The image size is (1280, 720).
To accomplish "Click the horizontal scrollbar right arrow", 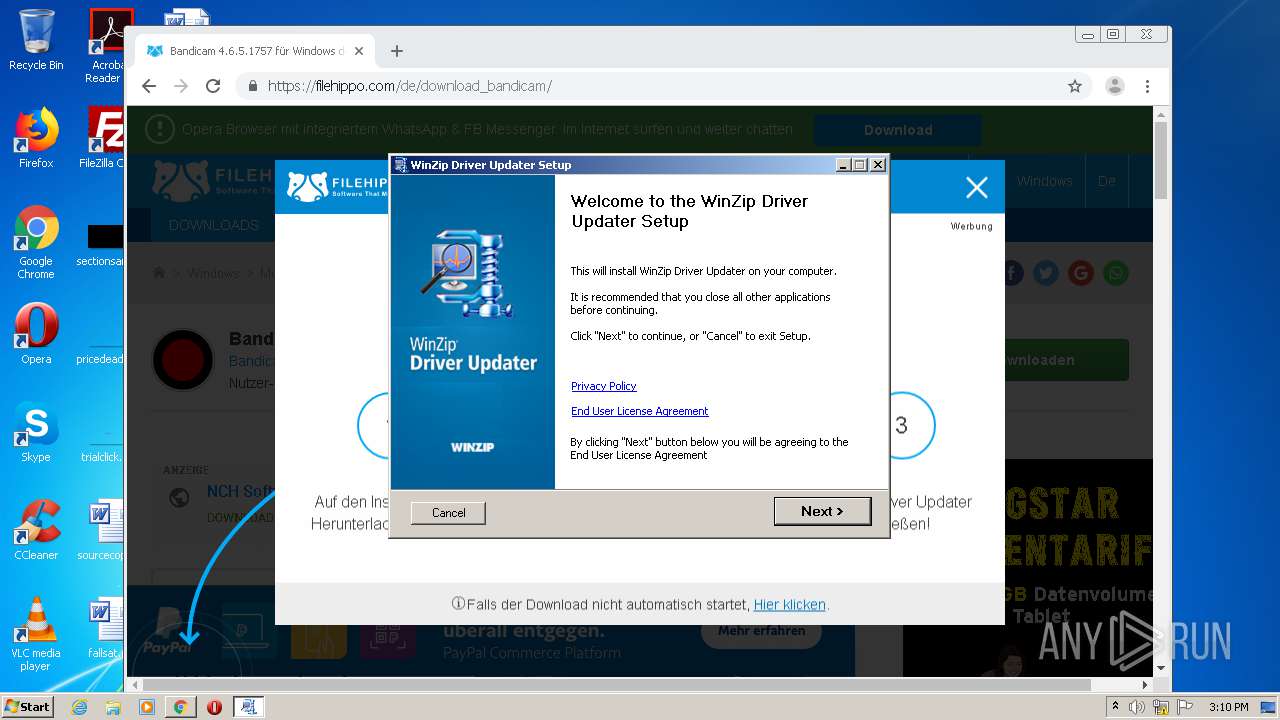I will coord(1145,685).
